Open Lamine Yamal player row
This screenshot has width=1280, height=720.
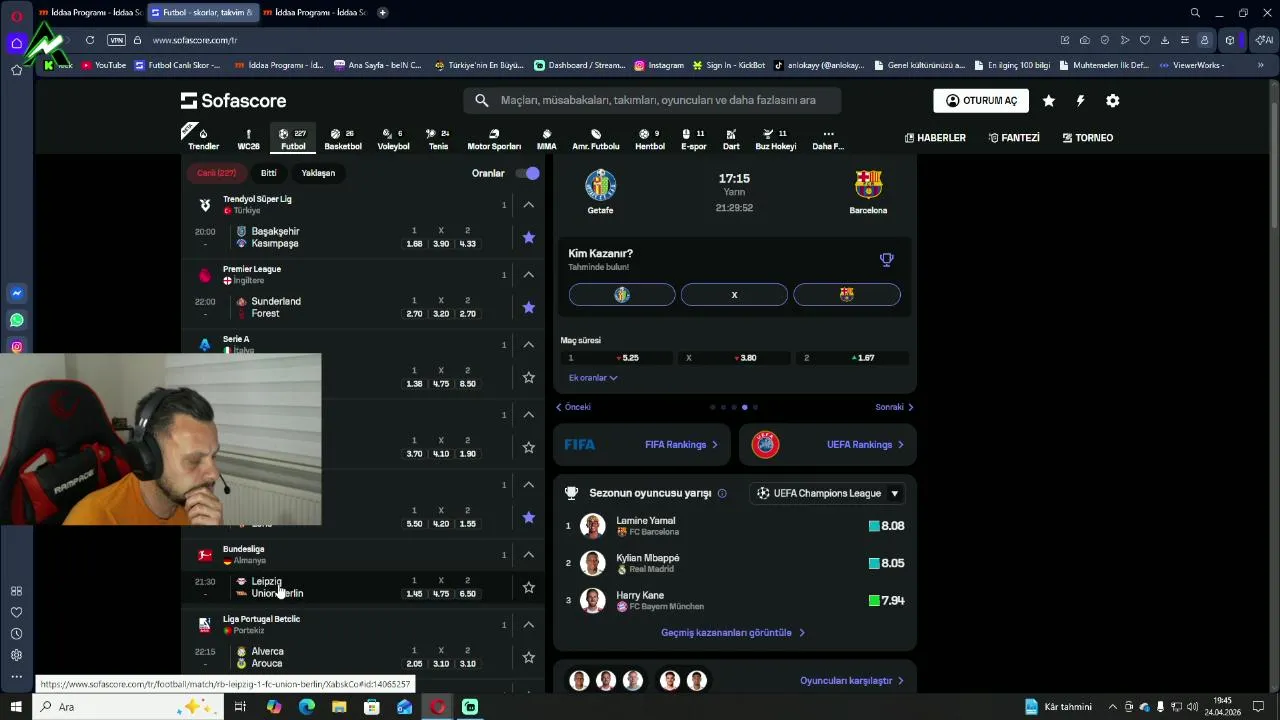[x=735, y=526]
